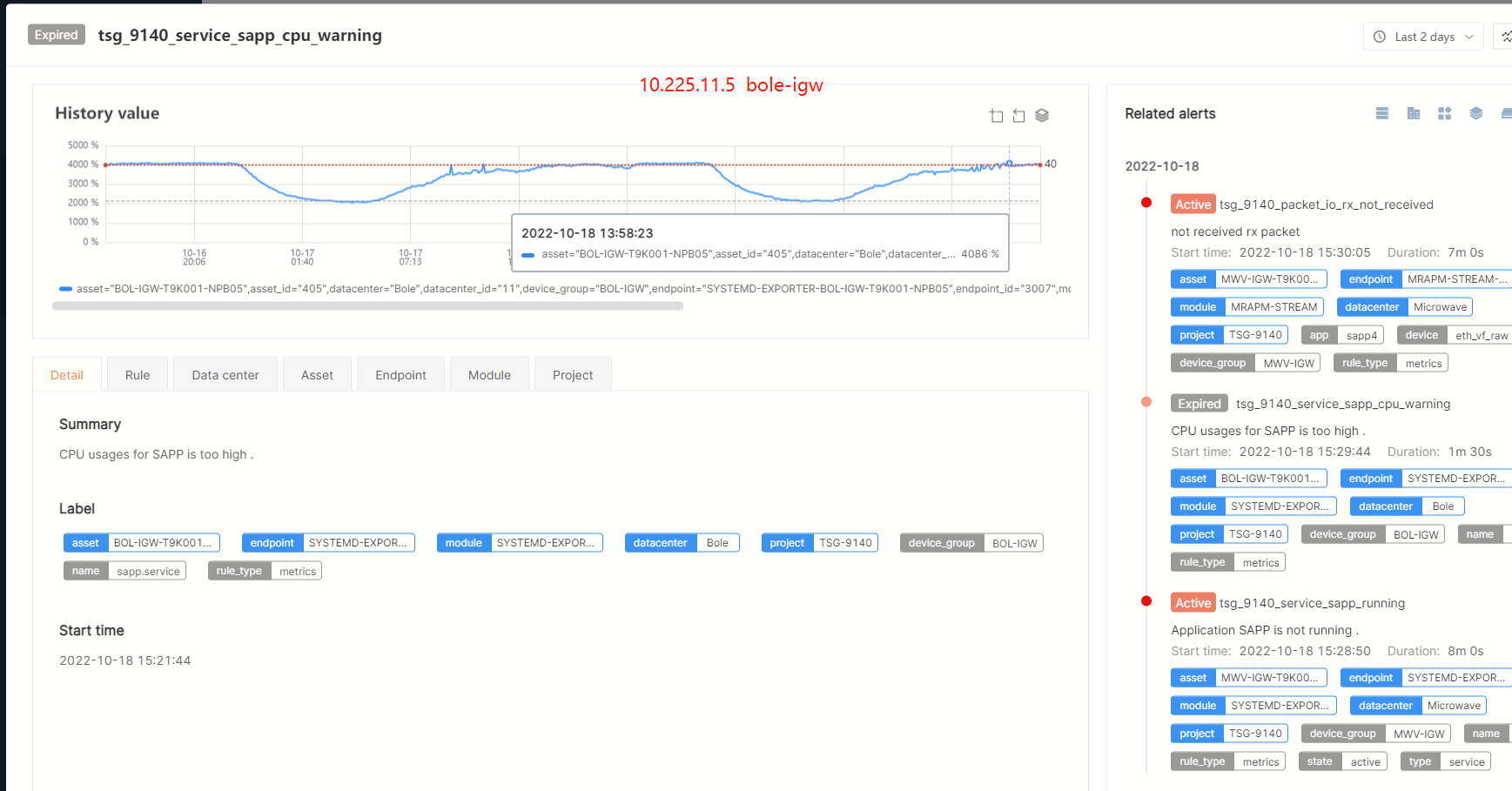Open the Project tab

573,375
